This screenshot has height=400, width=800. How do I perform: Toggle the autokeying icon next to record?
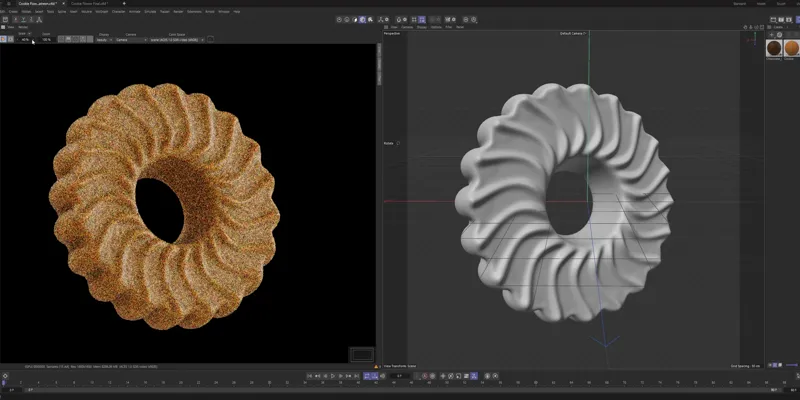433,376
